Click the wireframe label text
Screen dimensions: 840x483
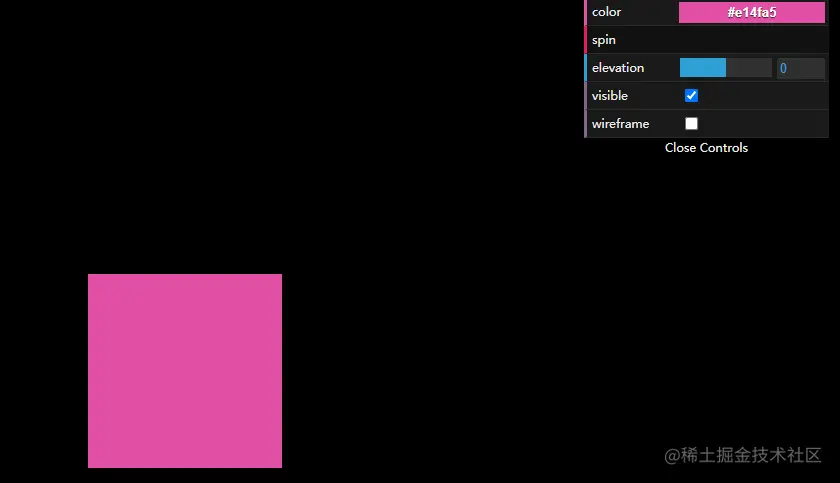coord(620,124)
